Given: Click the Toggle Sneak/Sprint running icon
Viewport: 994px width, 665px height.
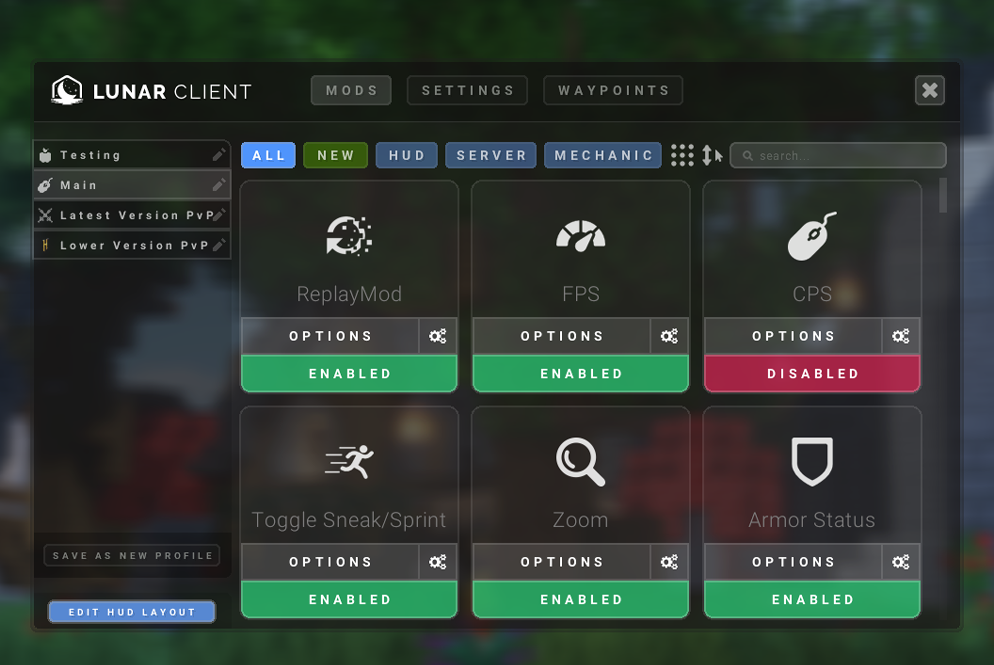Looking at the screenshot, I should tap(348, 460).
